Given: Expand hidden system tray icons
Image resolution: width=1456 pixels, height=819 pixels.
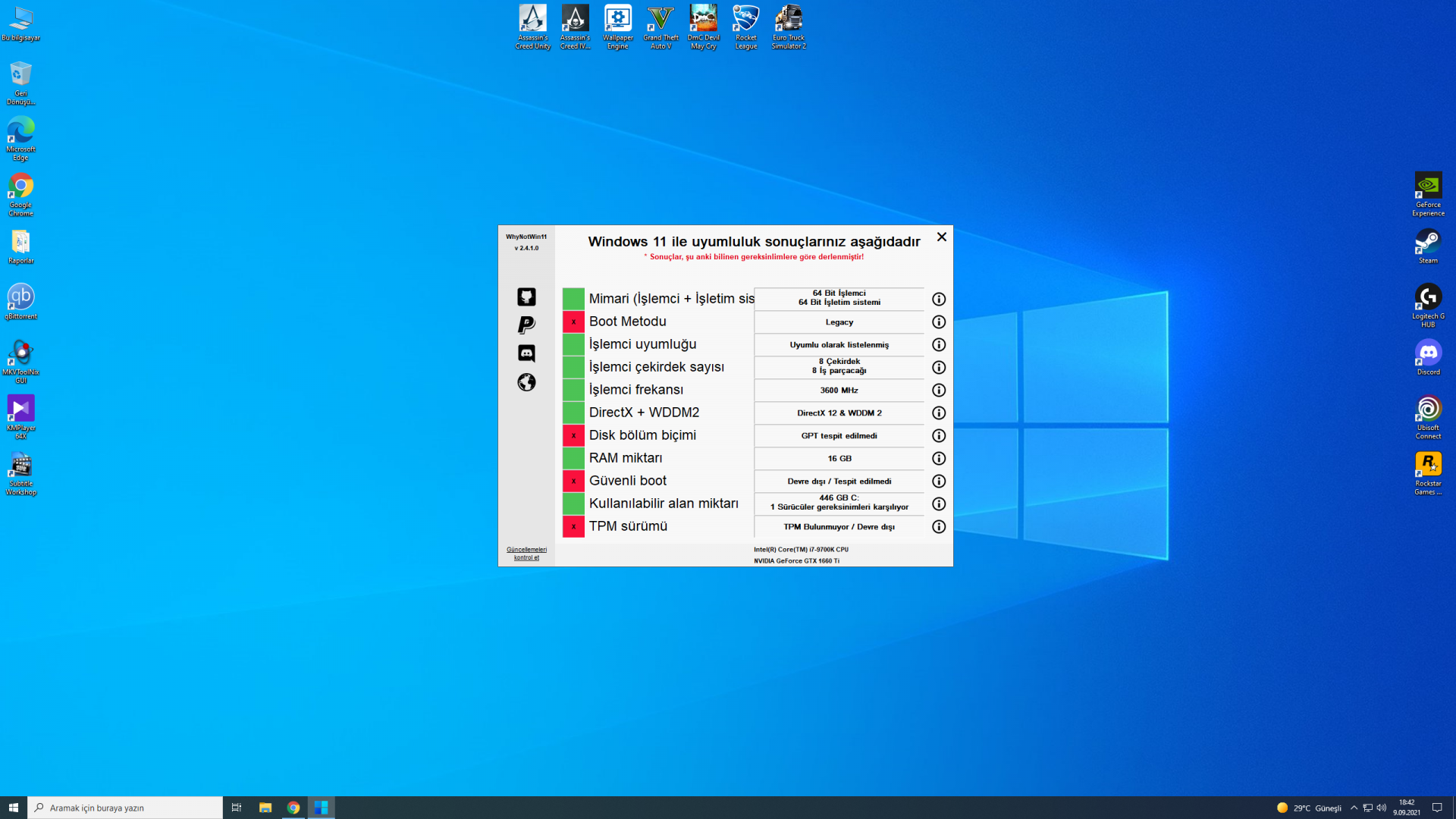Looking at the screenshot, I should coord(1354,808).
